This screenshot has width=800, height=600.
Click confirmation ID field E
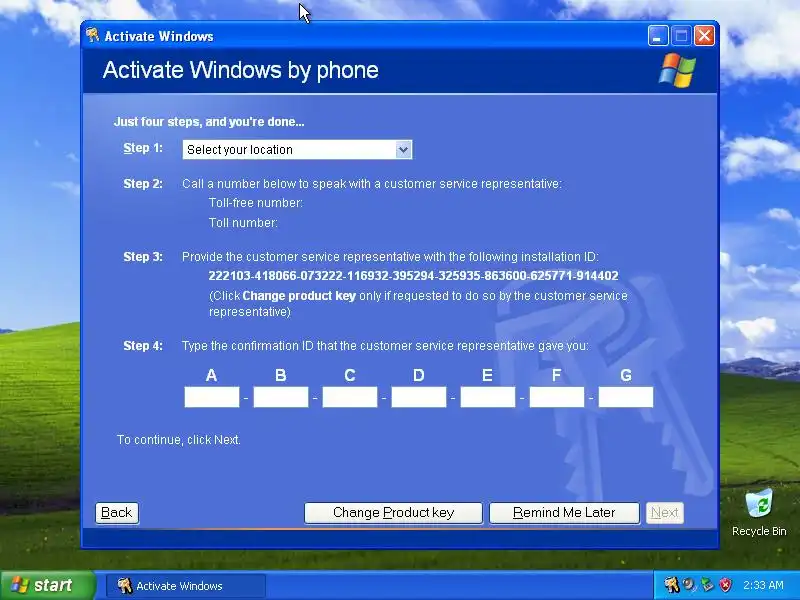click(x=488, y=397)
